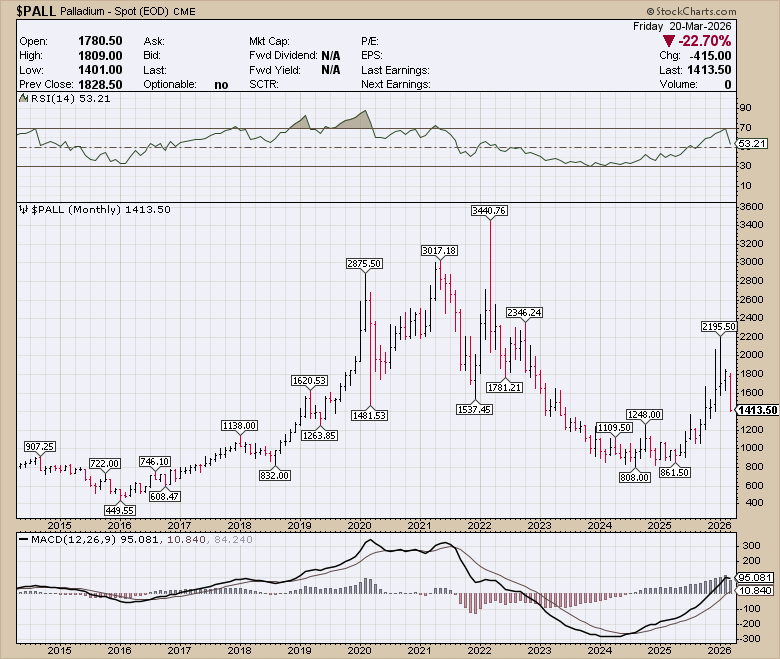
Task: Click the Last value 1413.50 in header
Action: (710, 70)
